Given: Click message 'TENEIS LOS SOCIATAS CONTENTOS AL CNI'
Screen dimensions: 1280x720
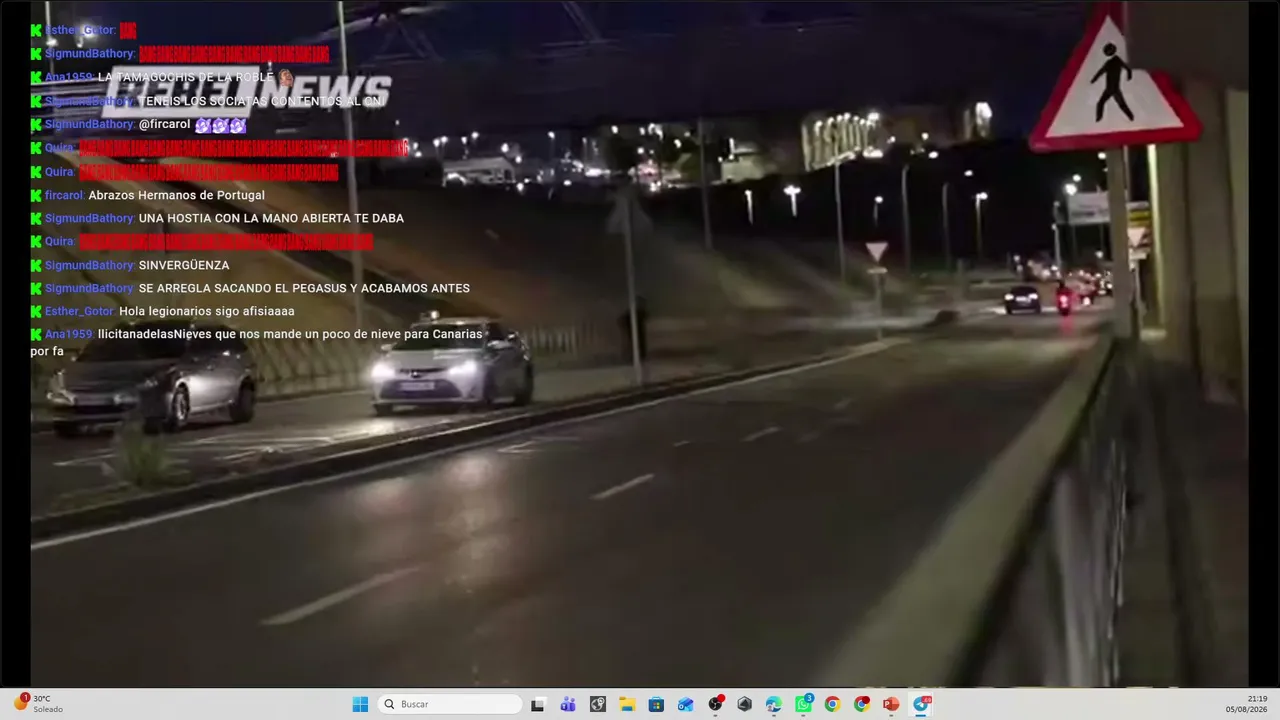Looking at the screenshot, I should point(262,101).
